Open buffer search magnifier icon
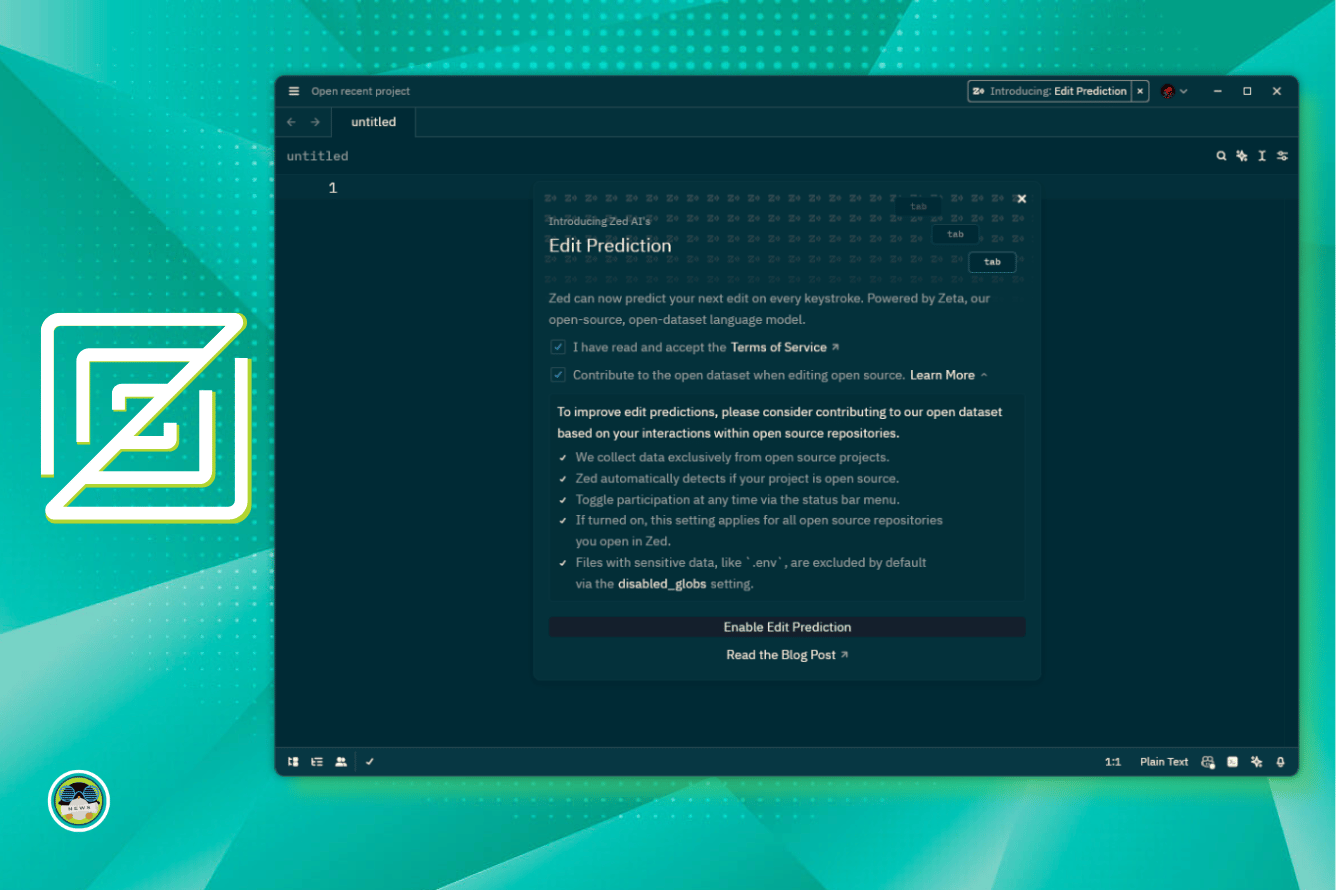The width and height of the screenshot is (1336, 890). (1221, 156)
